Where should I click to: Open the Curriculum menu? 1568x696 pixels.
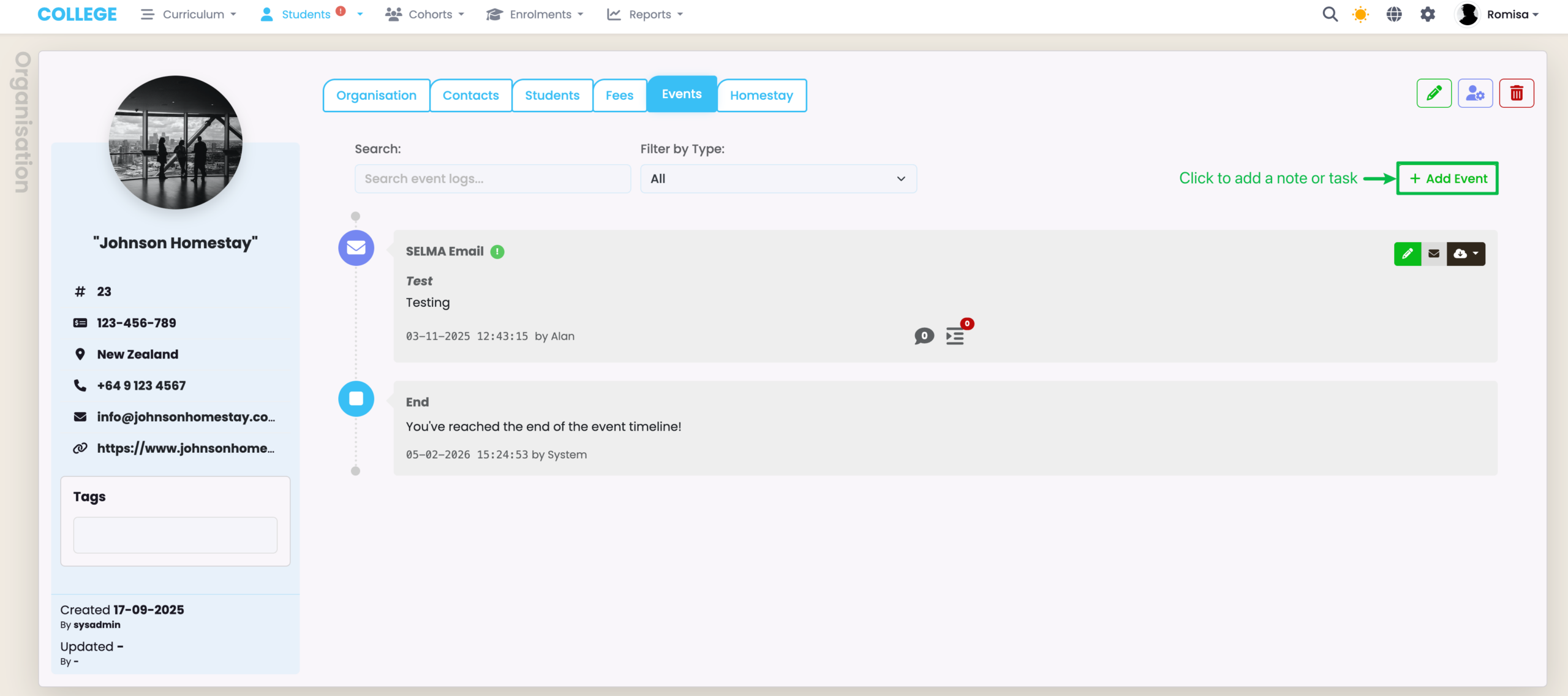pos(189,14)
